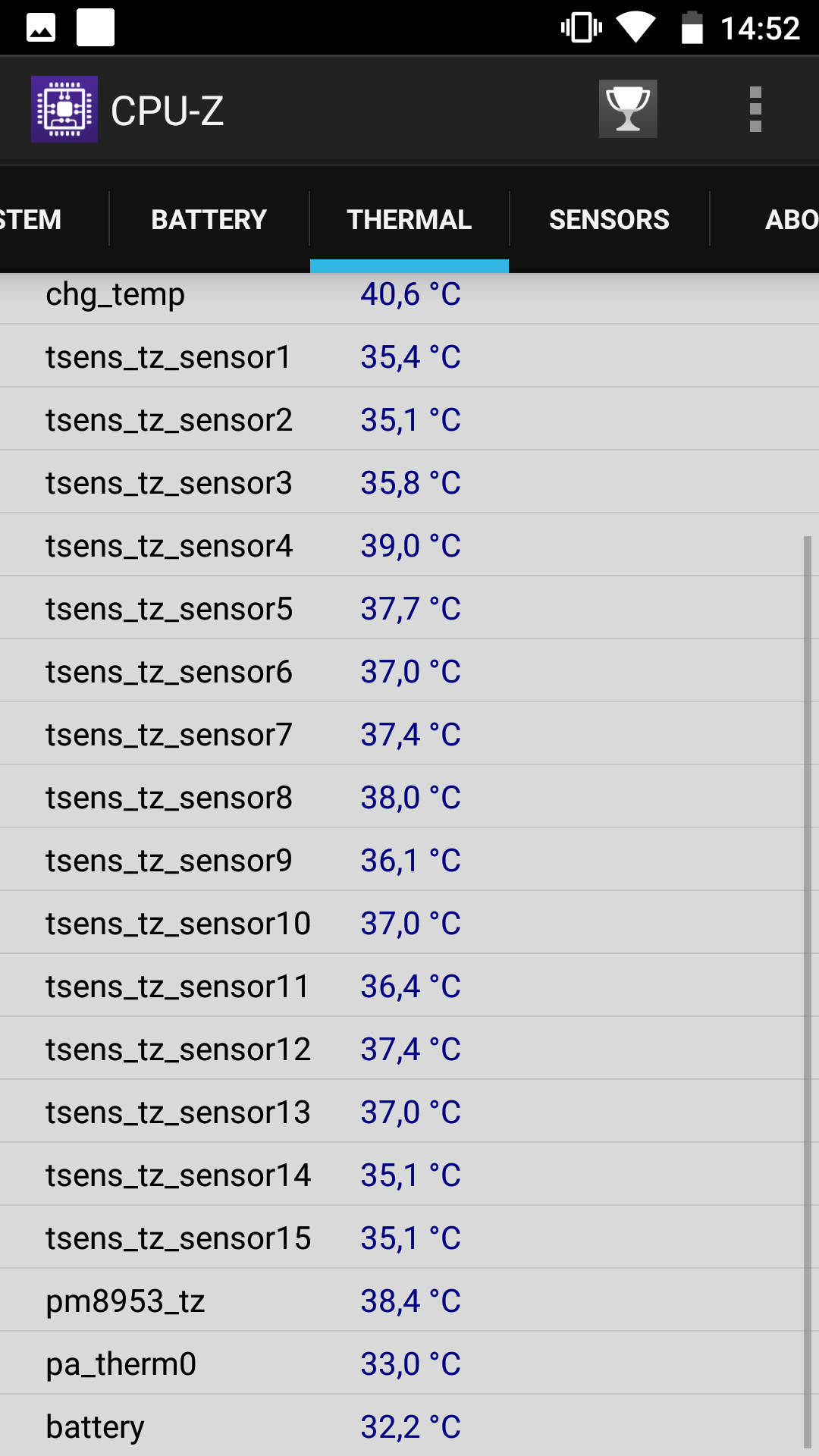Tap the pm8953_tz temperature entry

point(409,1301)
